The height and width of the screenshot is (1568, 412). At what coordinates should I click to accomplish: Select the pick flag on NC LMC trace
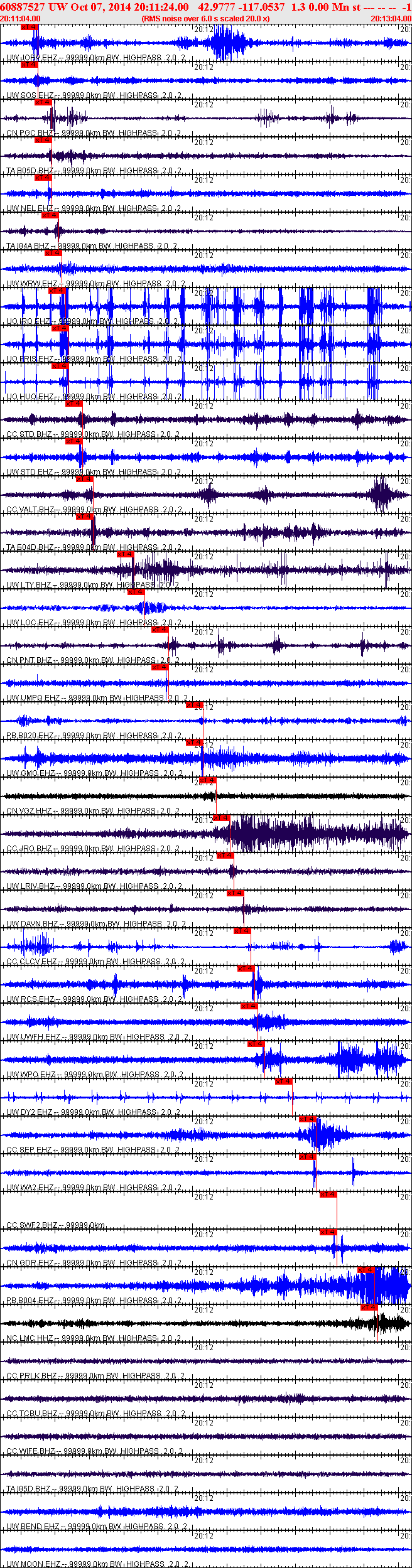pyautogui.click(x=369, y=1308)
